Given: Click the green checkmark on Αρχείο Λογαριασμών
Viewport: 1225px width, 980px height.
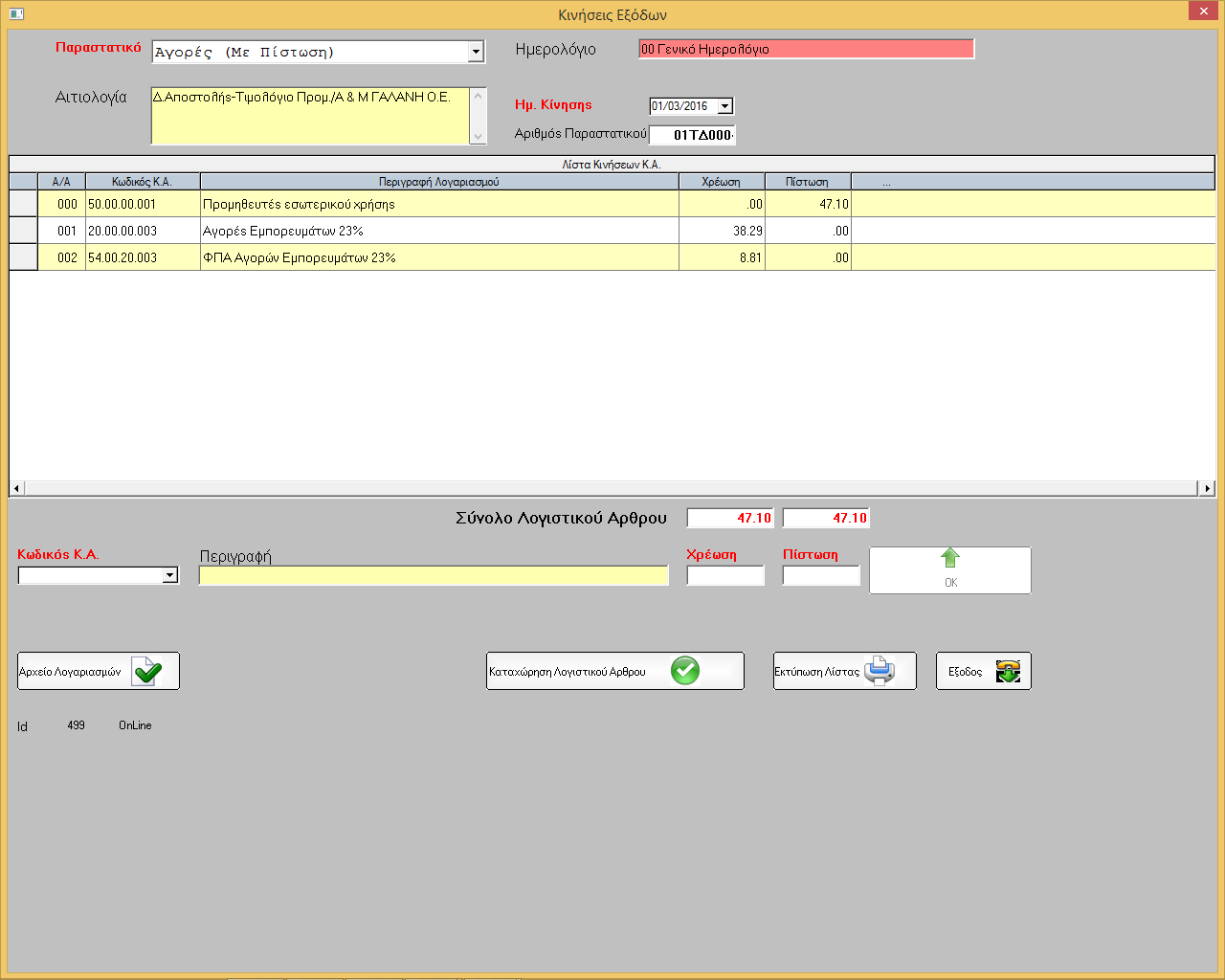Looking at the screenshot, I should point(147,671).
